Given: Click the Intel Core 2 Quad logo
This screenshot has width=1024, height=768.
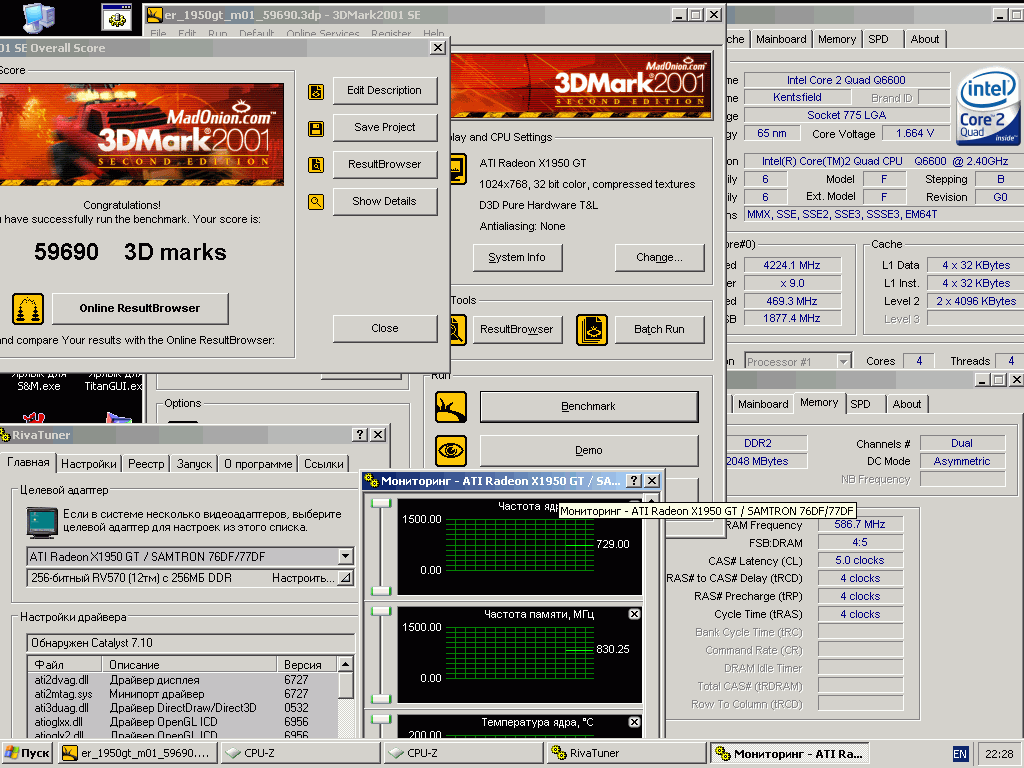Looking at the screenshot, I should click(x=987, y=108).
